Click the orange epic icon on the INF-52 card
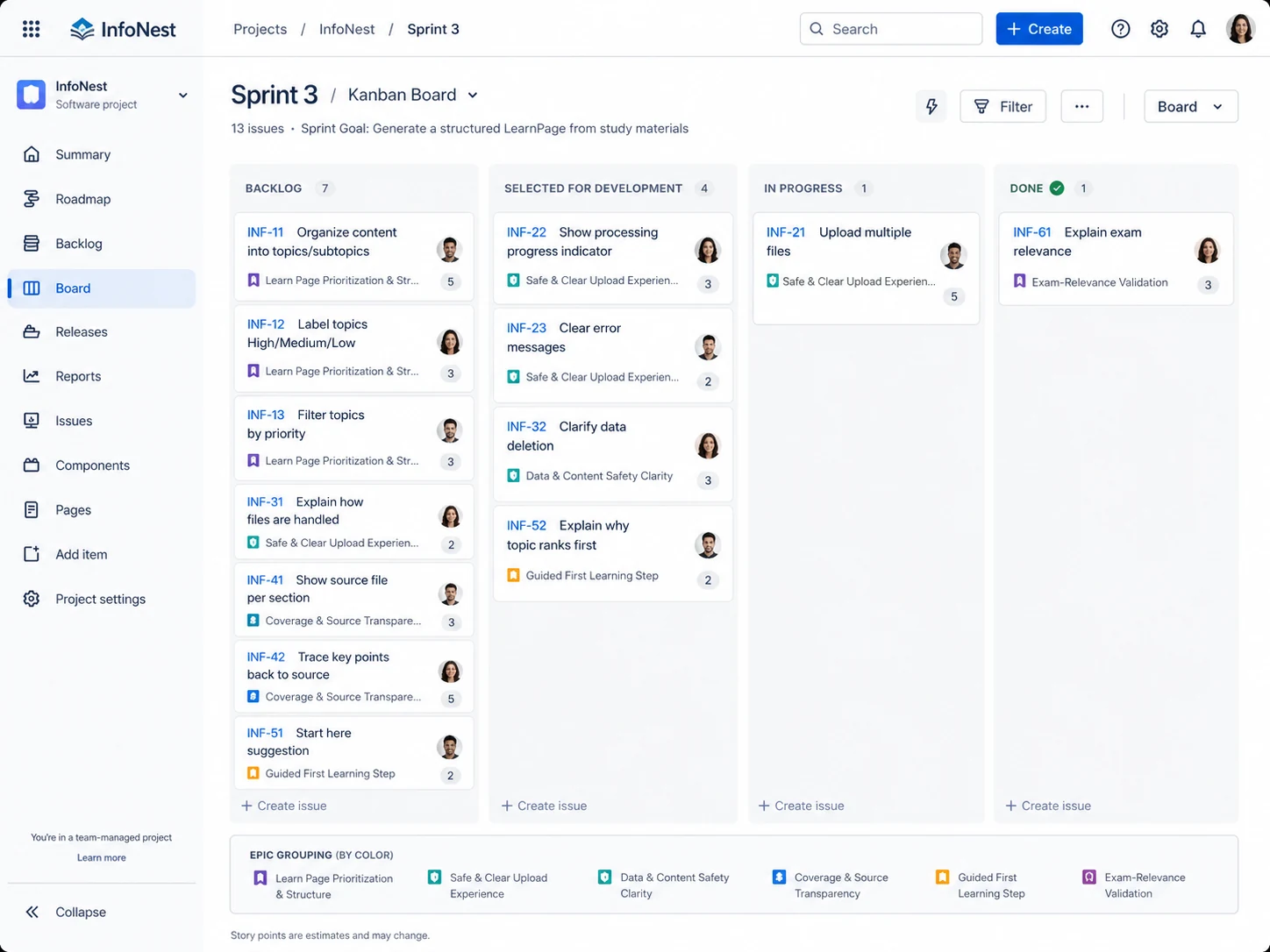Image resolution: width=1270 pixels, height=952 pixels. (x=513, y=576)
